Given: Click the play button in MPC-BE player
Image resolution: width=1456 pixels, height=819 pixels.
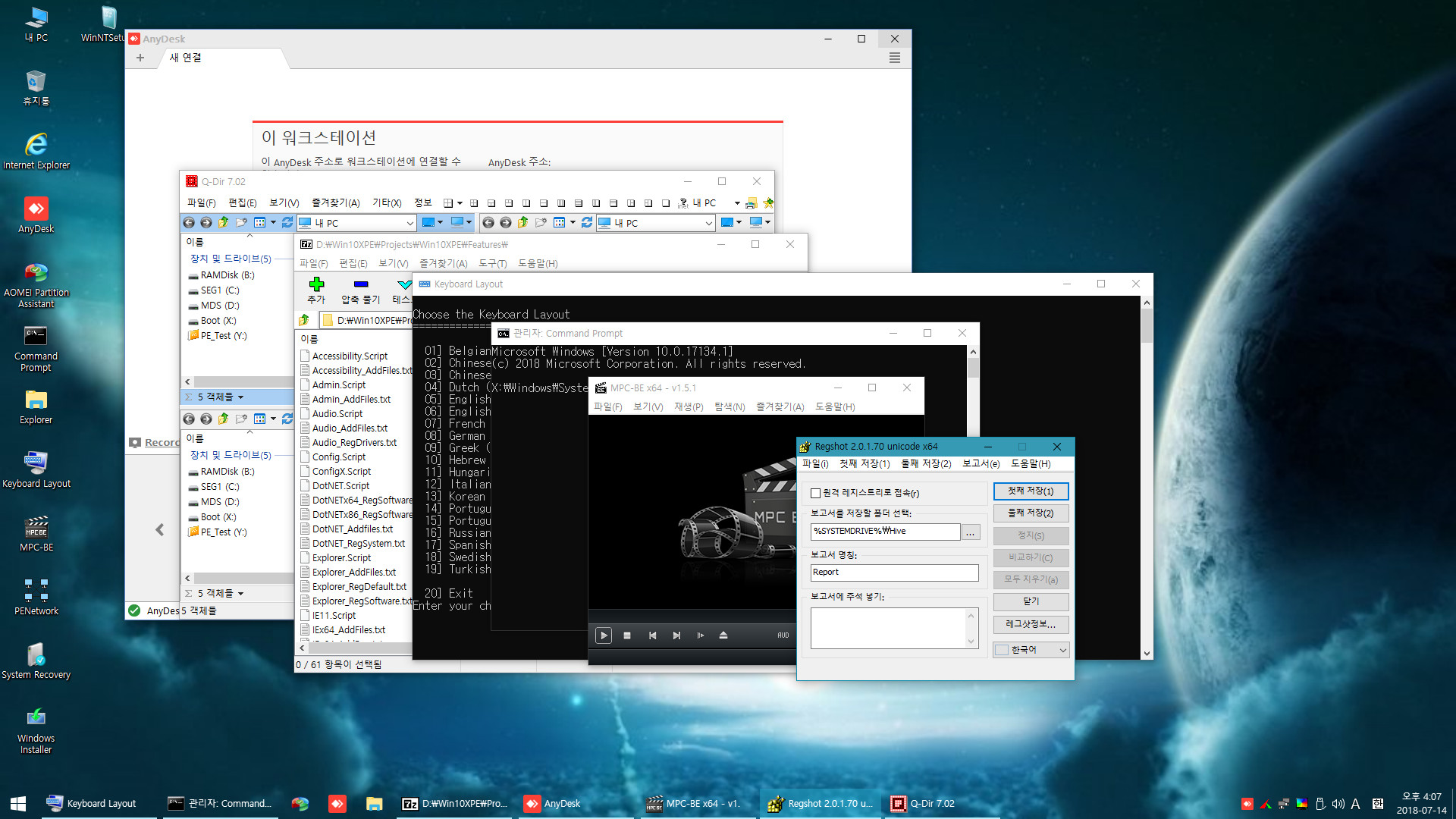Looking at the screenshot, I should (604, 635).
